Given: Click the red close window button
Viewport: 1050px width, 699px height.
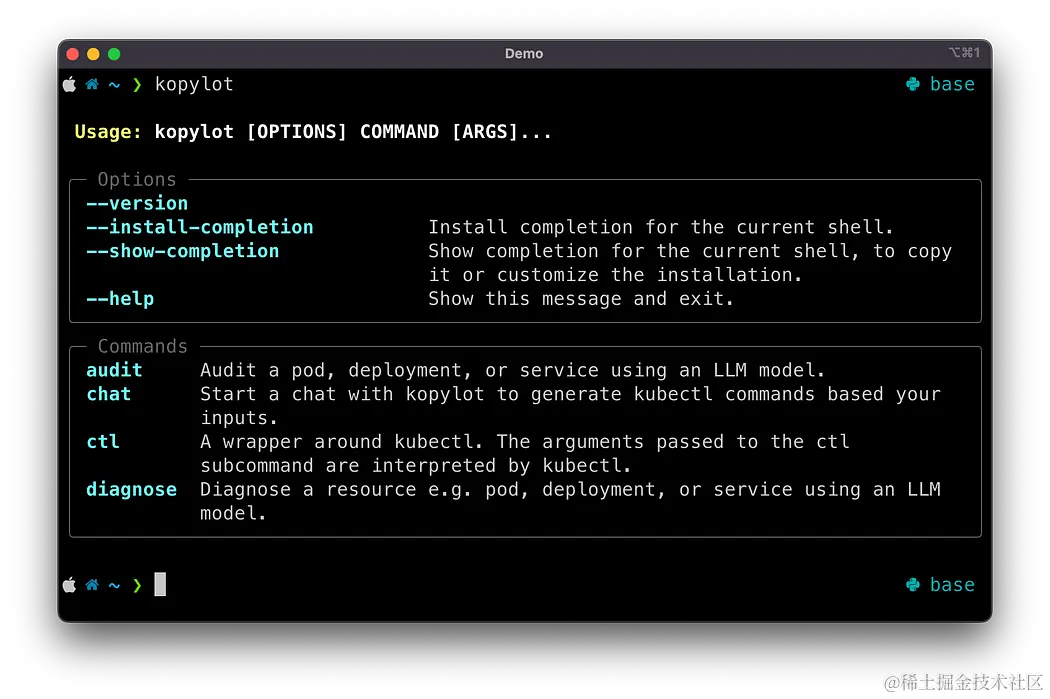Looking at the screenshot, I should [x=73, y=54].
